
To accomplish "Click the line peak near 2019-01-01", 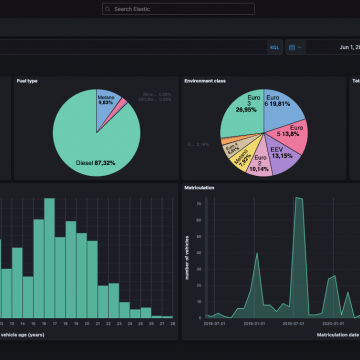I will point(257,253).
